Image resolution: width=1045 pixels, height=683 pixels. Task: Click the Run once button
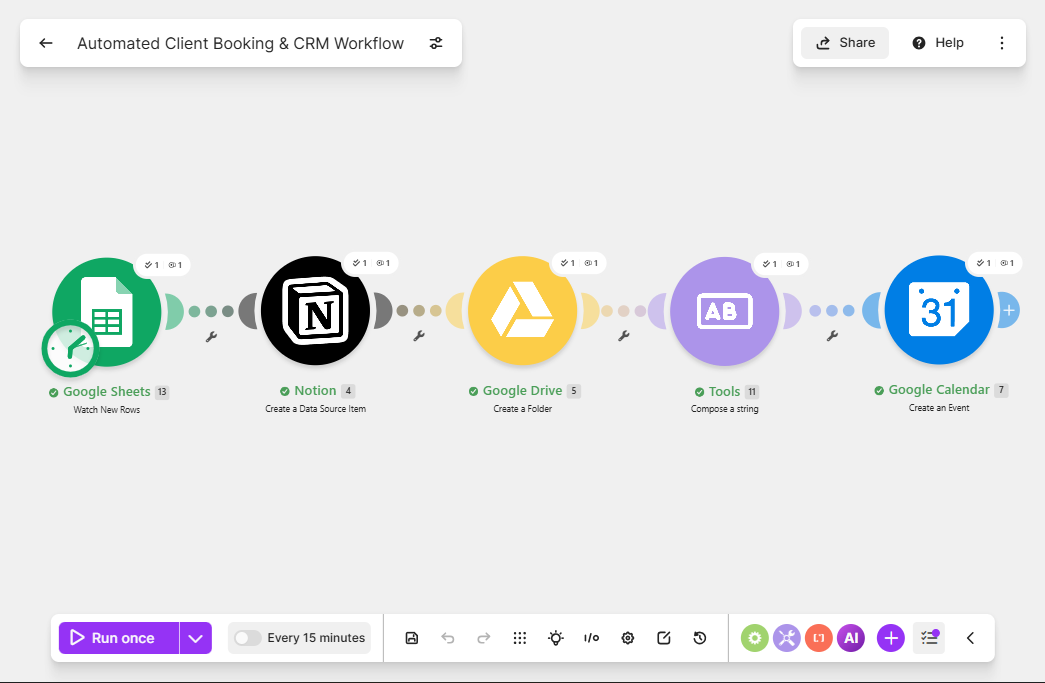(x=119, y=638)
